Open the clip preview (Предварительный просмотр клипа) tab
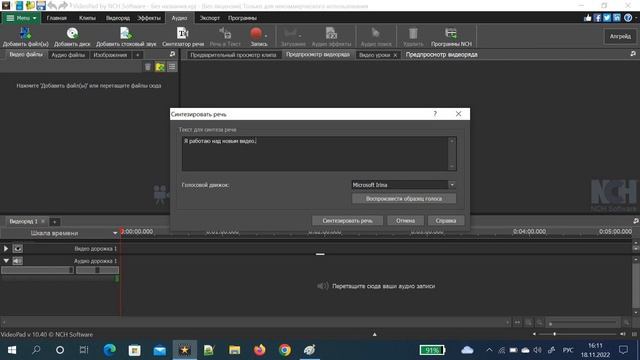The height and width of the screenshot is (360, 640). click(x=233, y=55)
